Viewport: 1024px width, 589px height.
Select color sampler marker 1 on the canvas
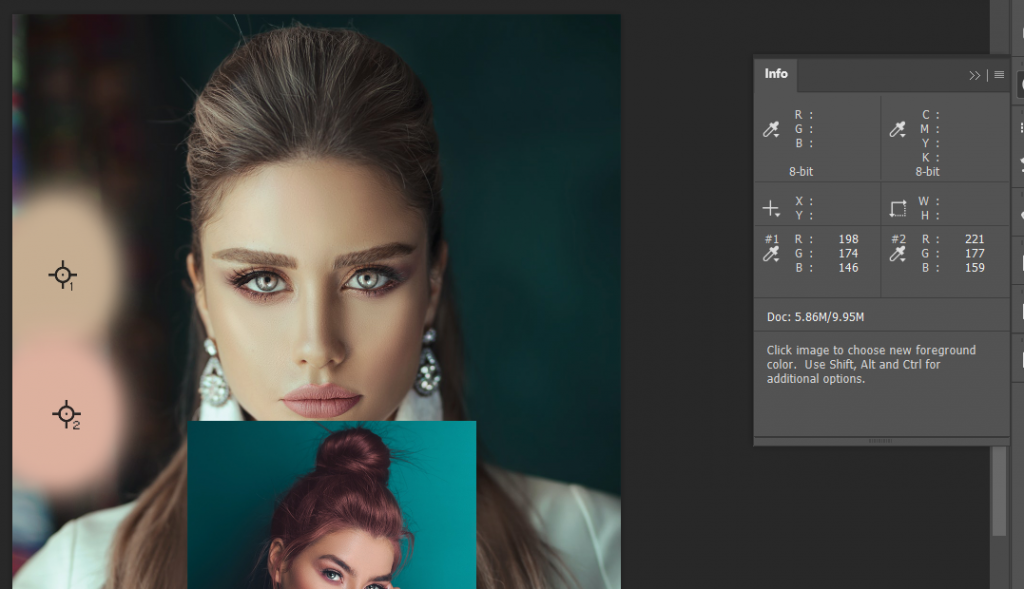point(63,275)
